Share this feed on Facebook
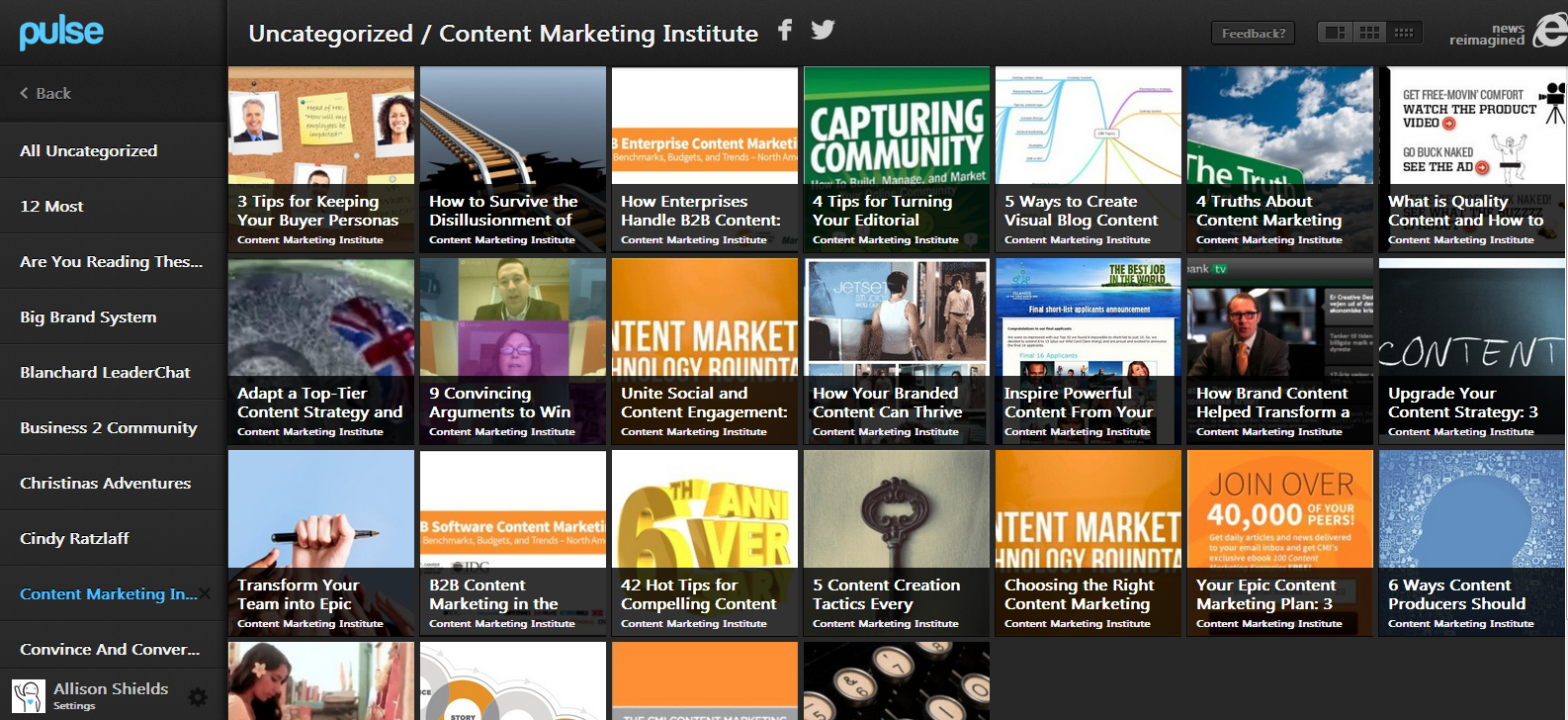1568x720 pixels. (x=785, y=30)
